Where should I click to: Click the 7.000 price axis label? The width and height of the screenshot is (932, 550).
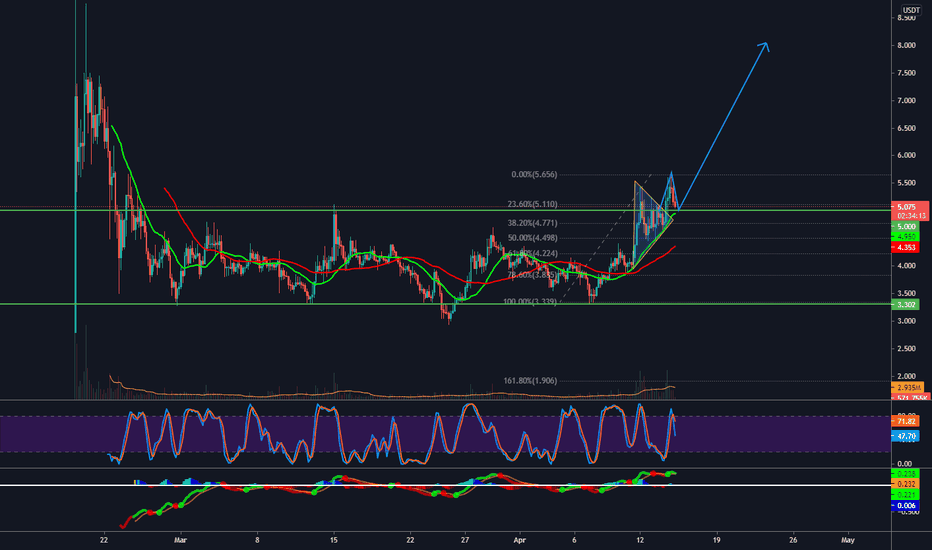tap(906, 100)
